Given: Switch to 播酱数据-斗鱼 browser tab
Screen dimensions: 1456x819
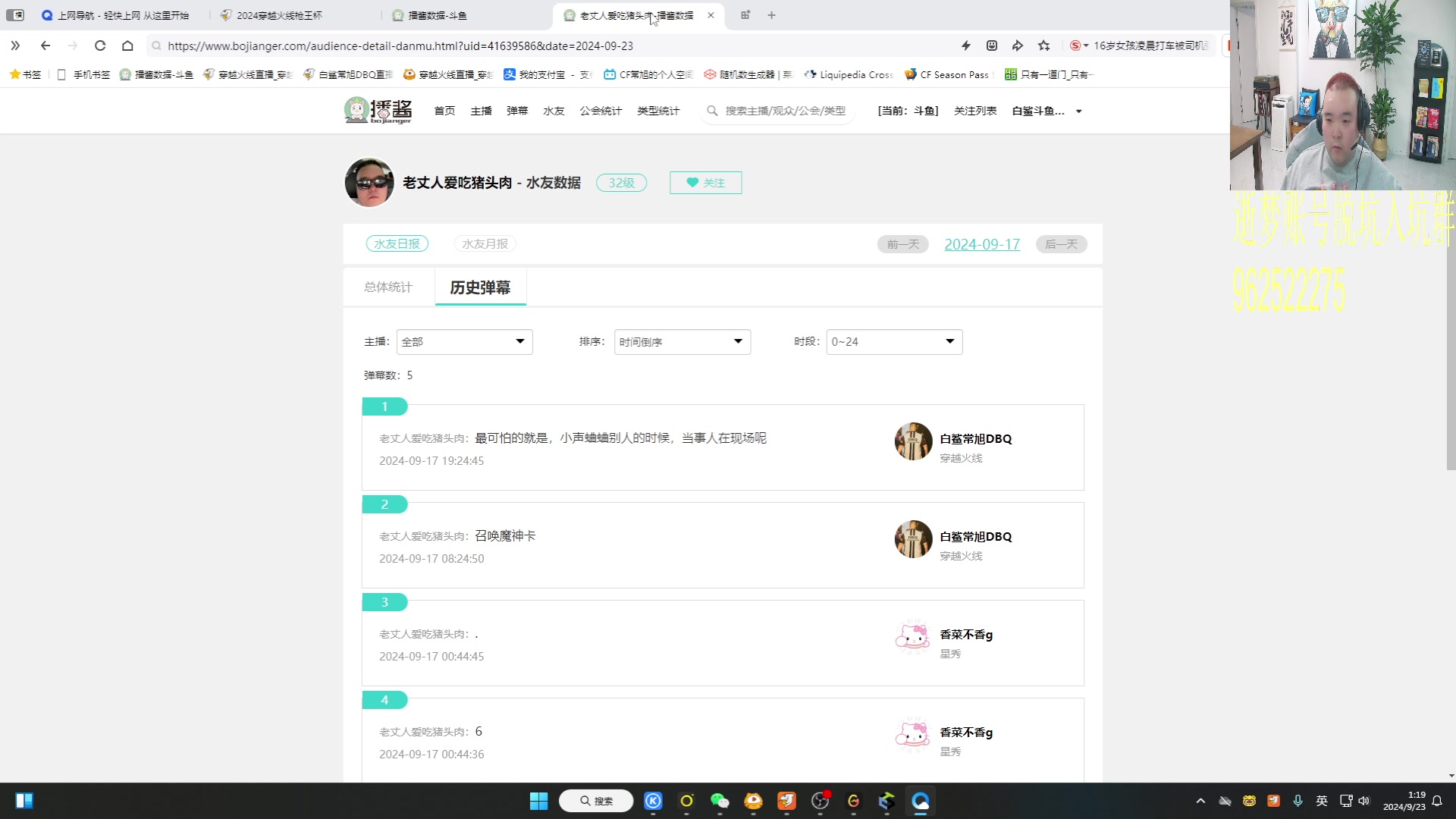Looking at the screenshot, I should point(438,15).
